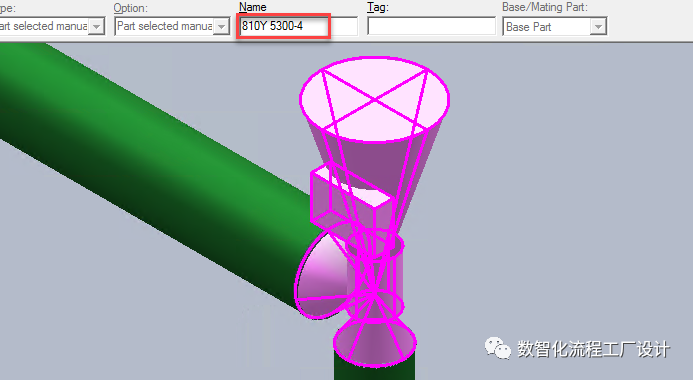Click the Name label above the text box
This screenshot has width=693, height=380.
click(253, 7)
